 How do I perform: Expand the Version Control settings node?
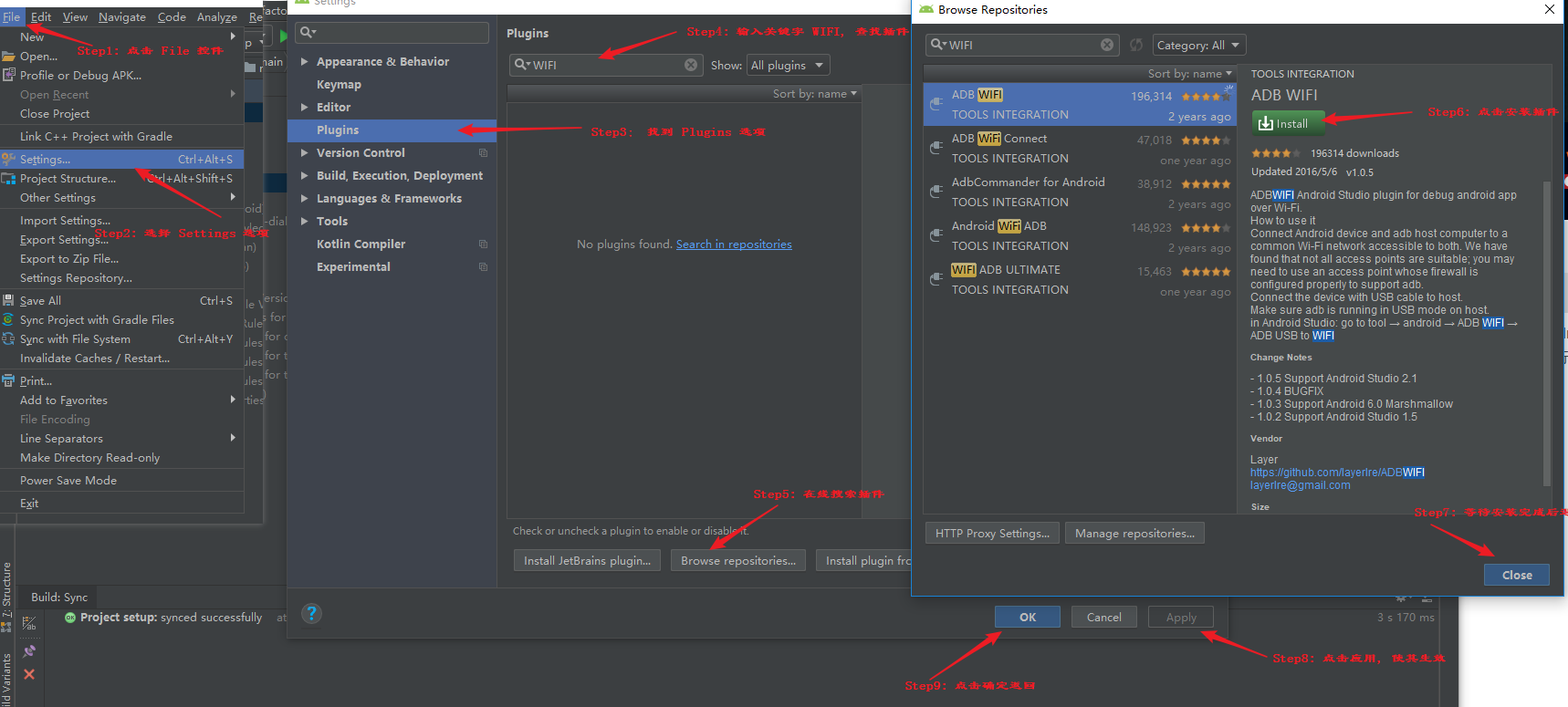click(305, 153)
